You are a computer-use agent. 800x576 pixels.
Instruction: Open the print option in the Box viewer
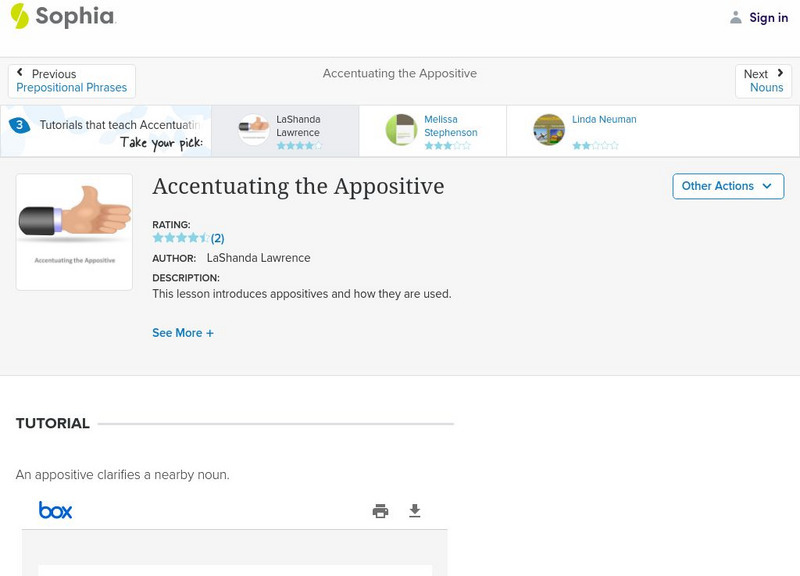[x=379, y=510]
